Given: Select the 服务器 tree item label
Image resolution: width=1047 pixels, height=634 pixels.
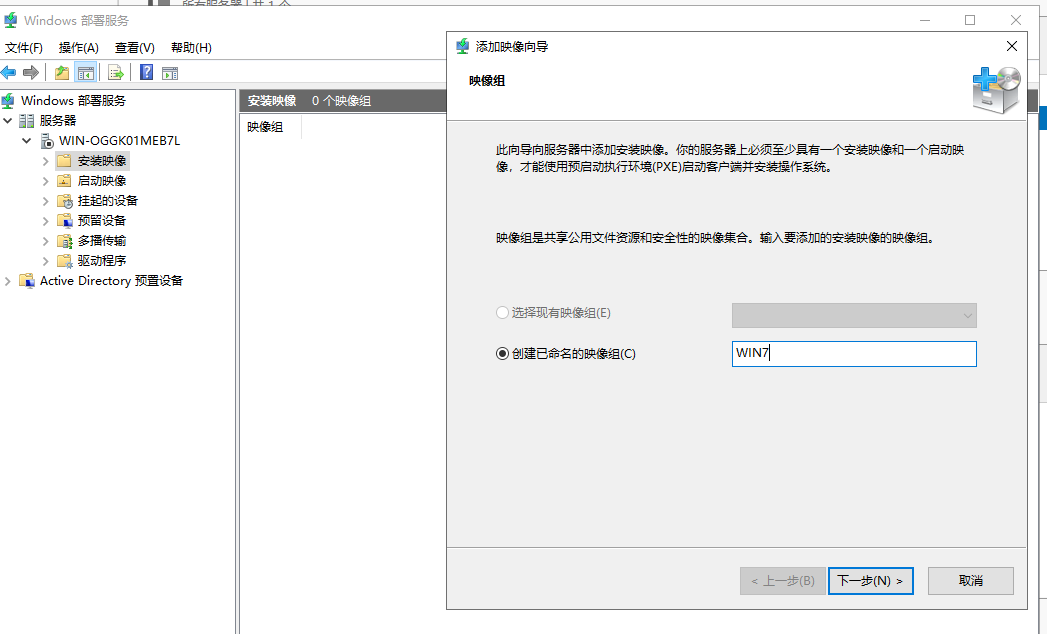Looking at the screenshot, I should [58, 121].
